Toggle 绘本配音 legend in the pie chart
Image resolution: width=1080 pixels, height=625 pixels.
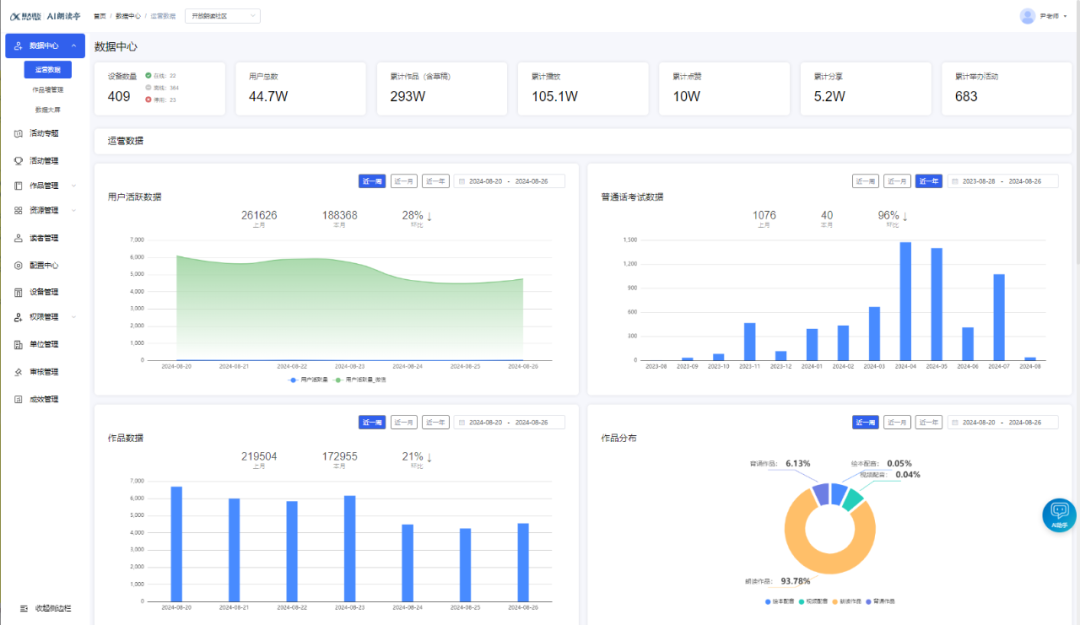click(778, 602)
